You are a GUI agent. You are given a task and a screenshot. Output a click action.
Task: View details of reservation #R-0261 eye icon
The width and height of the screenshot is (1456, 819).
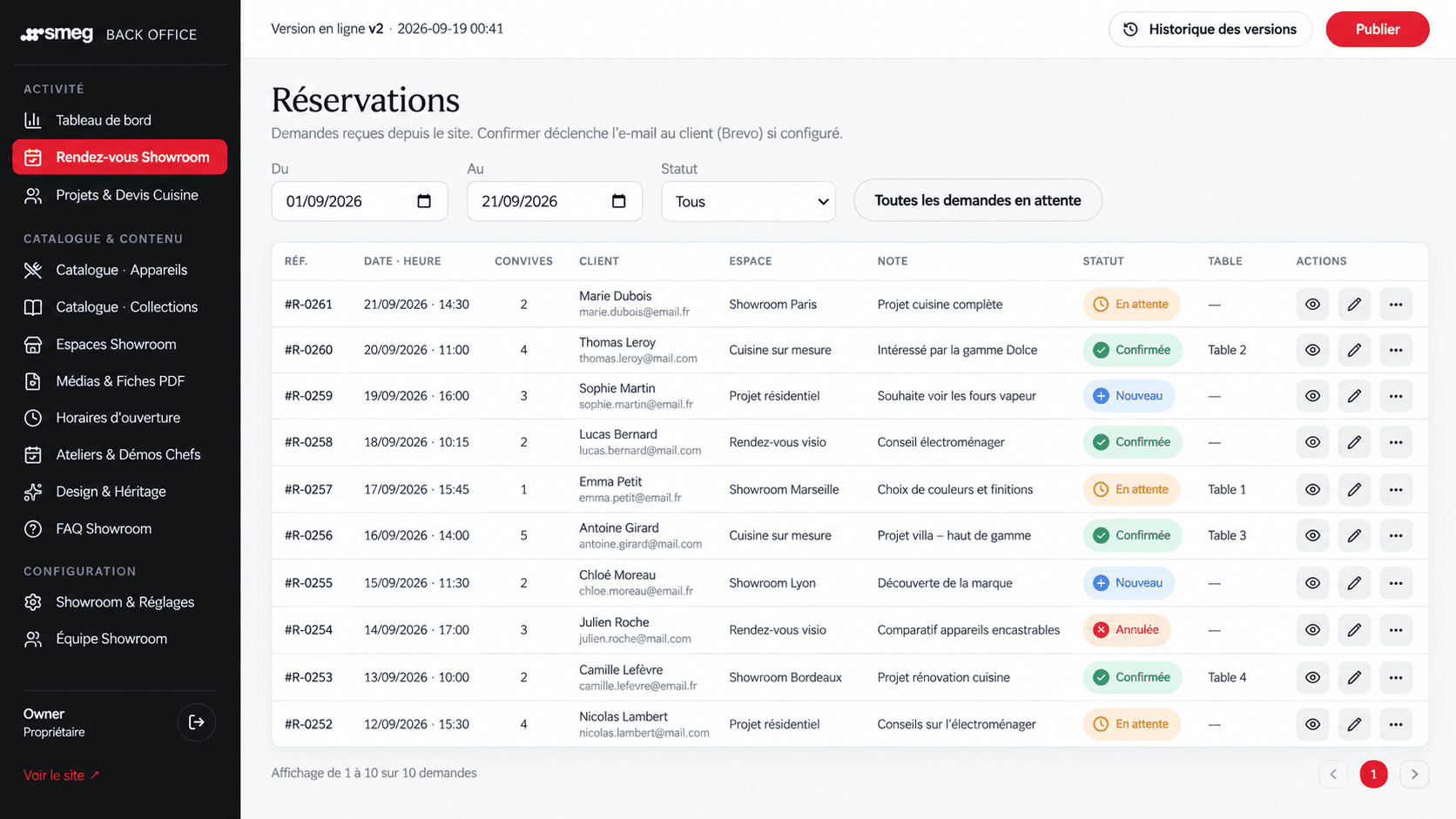tap(1312, 305)
